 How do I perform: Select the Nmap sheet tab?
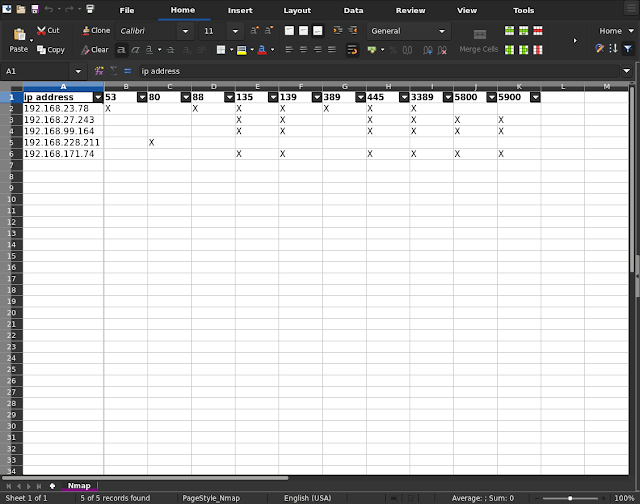tap(78, 485)
